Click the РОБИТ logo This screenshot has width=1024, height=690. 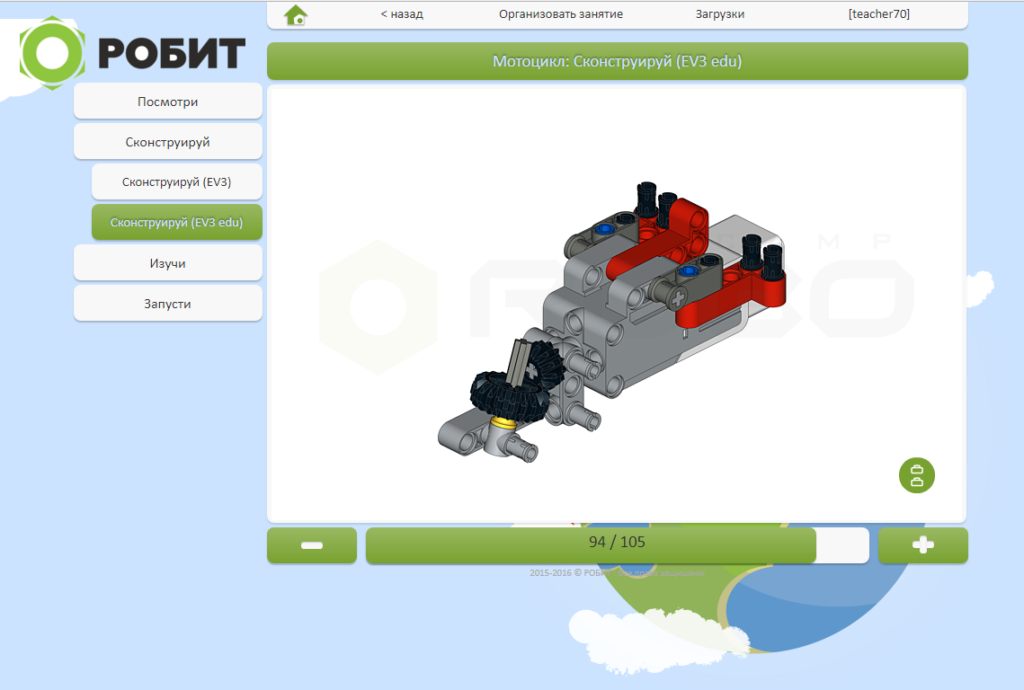click(x=133, y=53)
